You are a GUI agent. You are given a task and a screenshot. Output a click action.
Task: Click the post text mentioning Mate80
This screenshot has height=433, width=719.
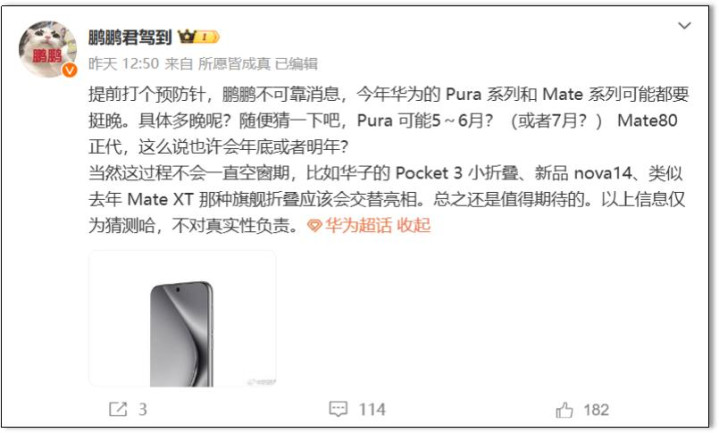coord(647,121)
